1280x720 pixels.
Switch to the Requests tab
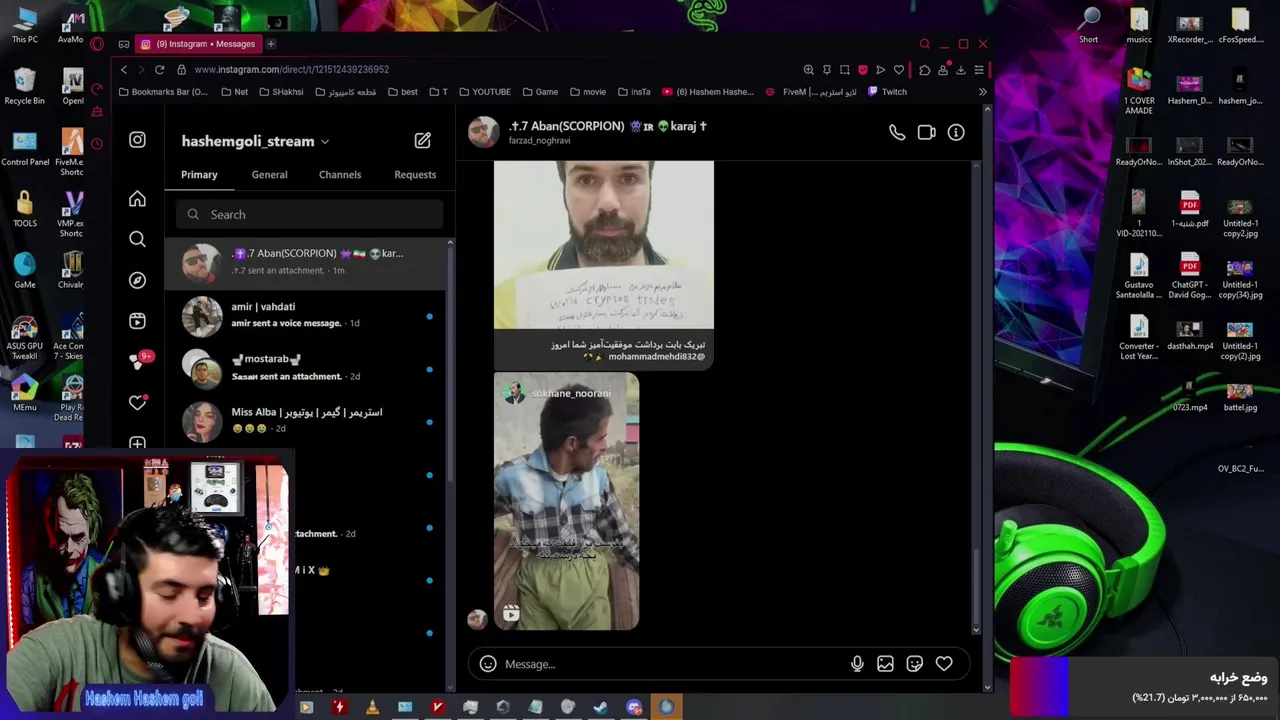click(415, 175)
